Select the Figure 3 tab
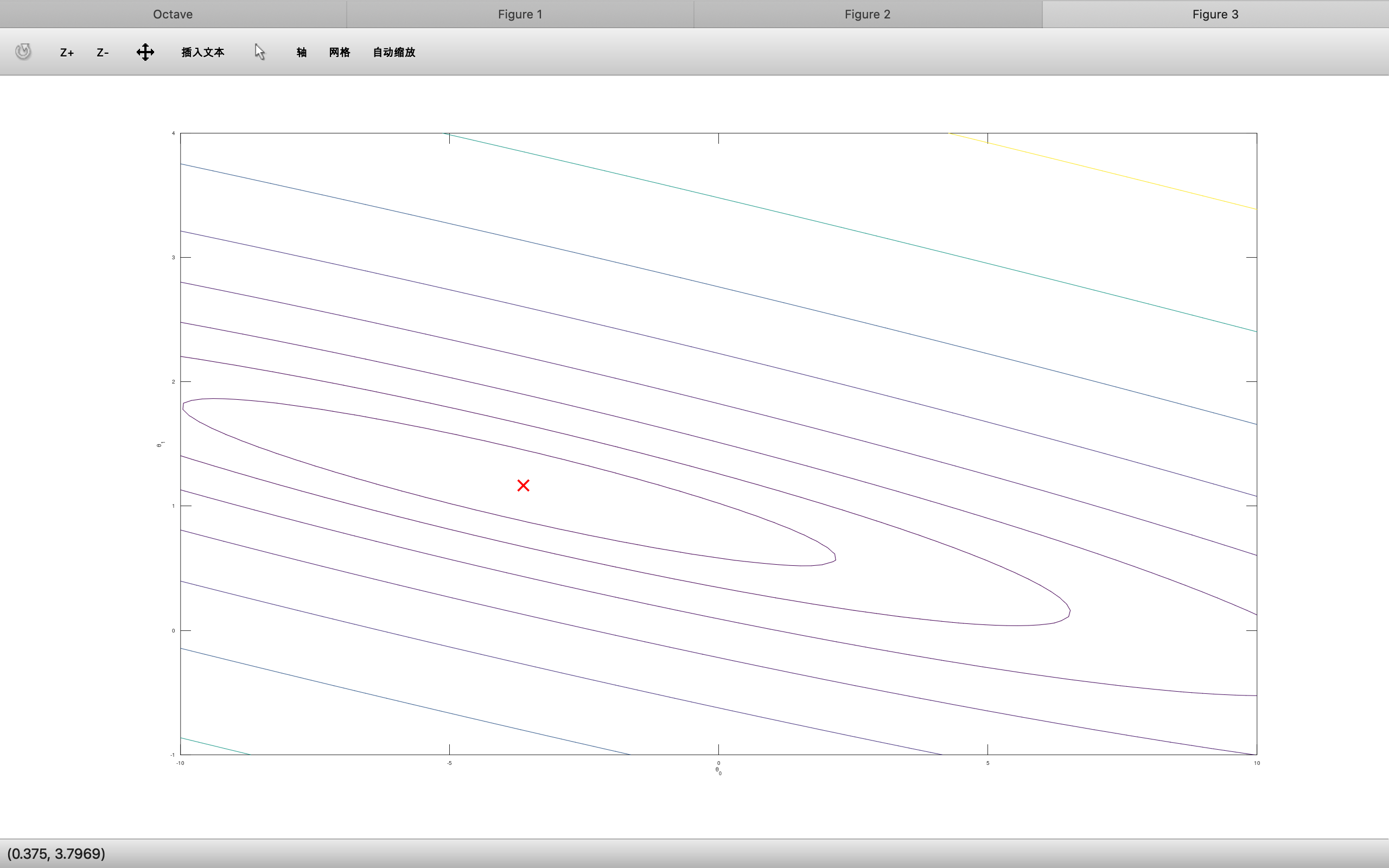Screen dimensions: 1389x868 pyautogui.click(x=1215, y=14)
